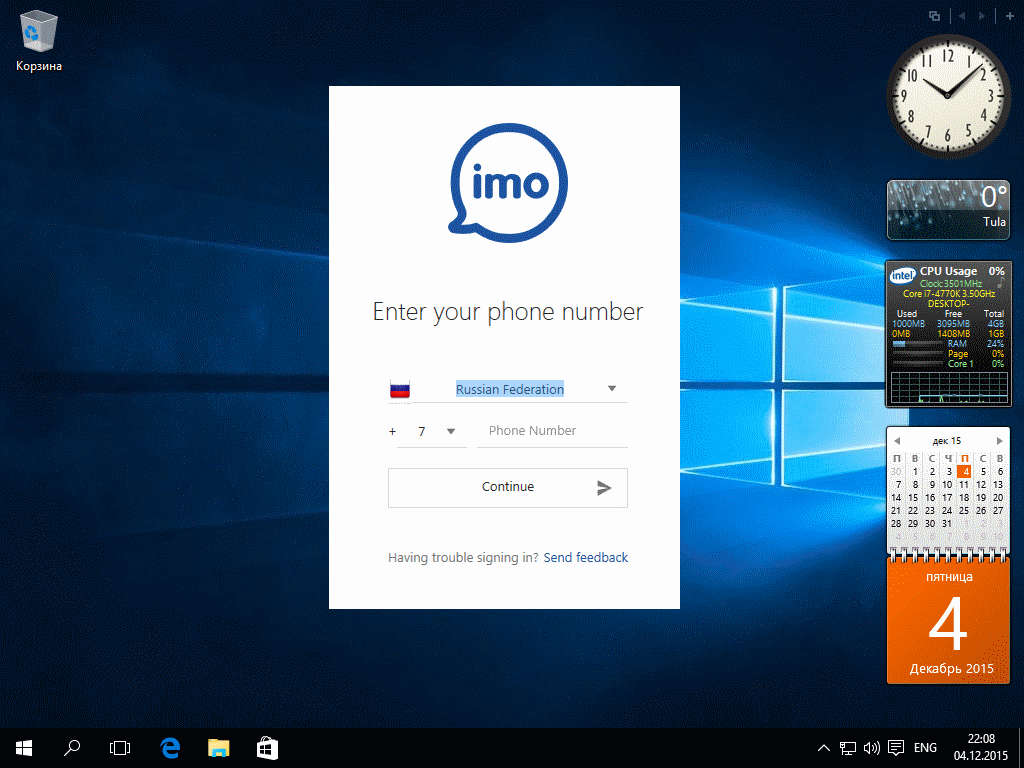This screenshot has height=768, width=1024.
Task: Click the CPU usage graph
Action: pos(949,387)
